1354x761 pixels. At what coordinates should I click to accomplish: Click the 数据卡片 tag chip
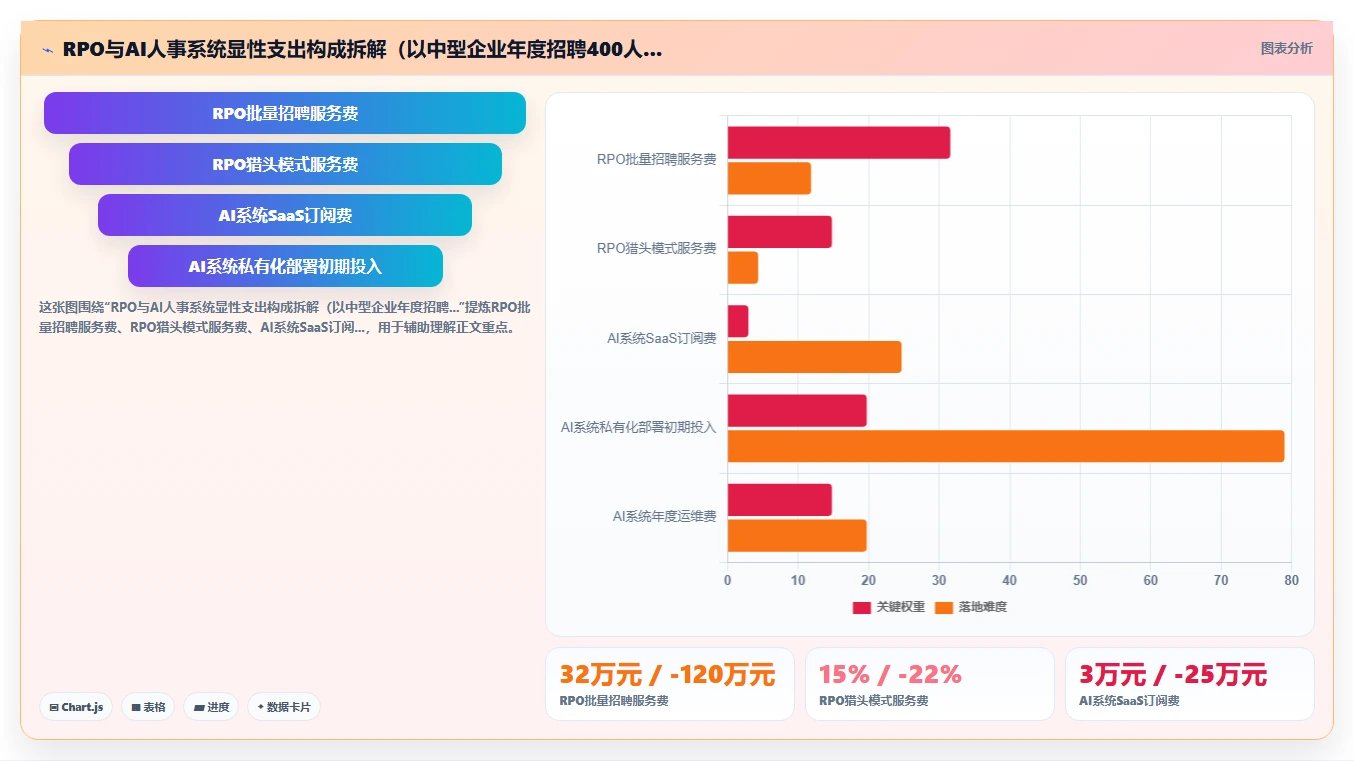click(x=284, y=707)
